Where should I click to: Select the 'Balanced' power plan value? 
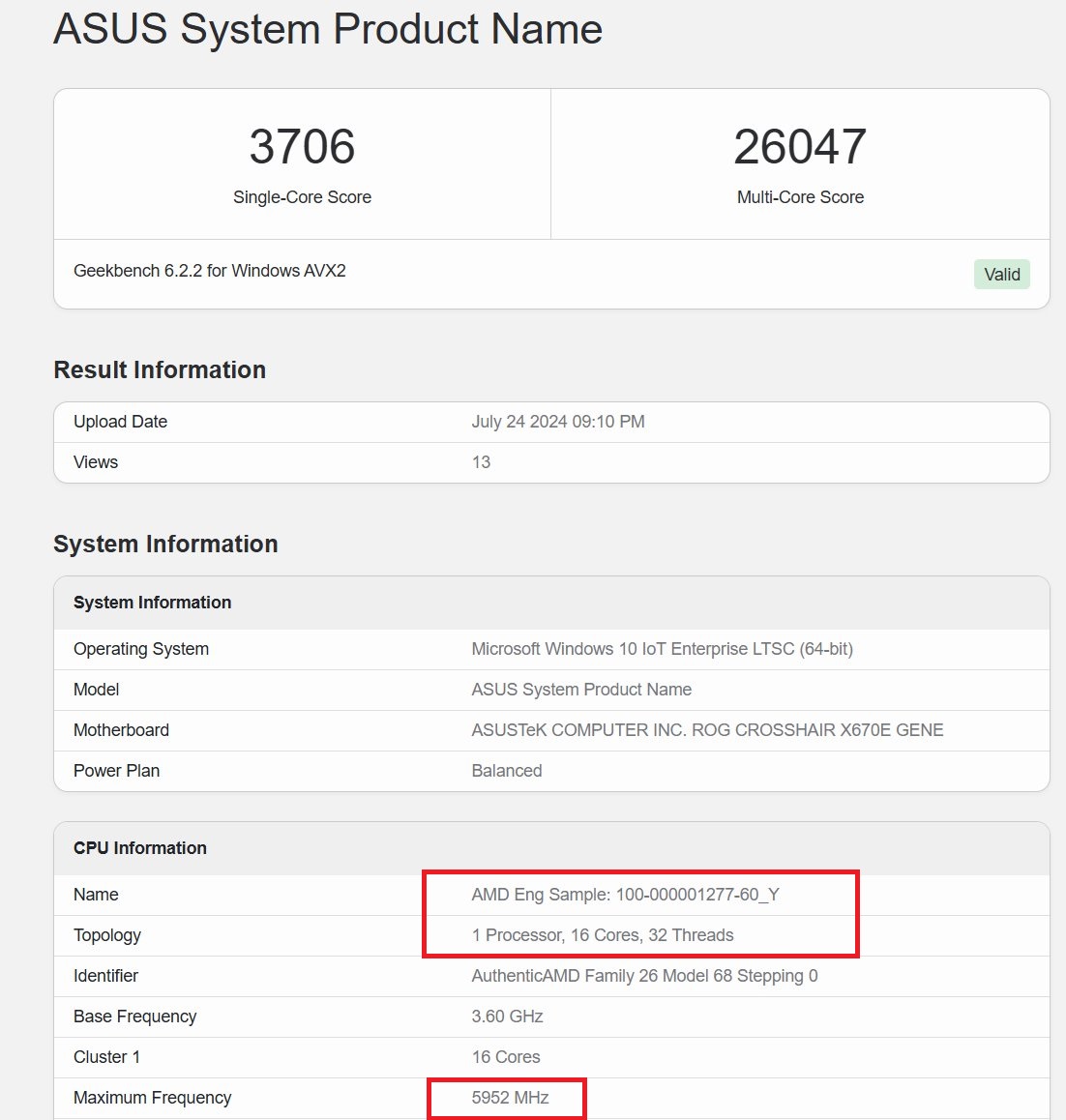tap(507, 771)
